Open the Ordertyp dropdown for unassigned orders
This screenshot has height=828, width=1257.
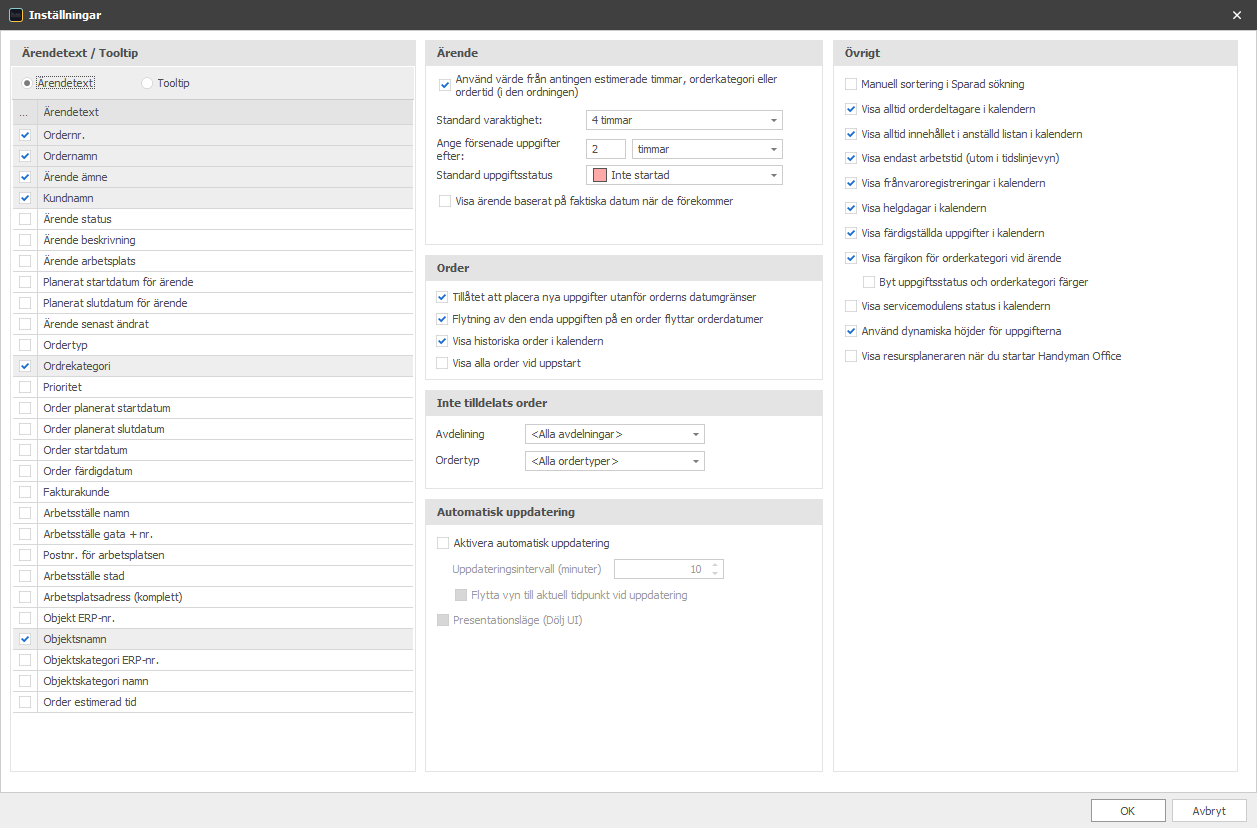point(615,461)
